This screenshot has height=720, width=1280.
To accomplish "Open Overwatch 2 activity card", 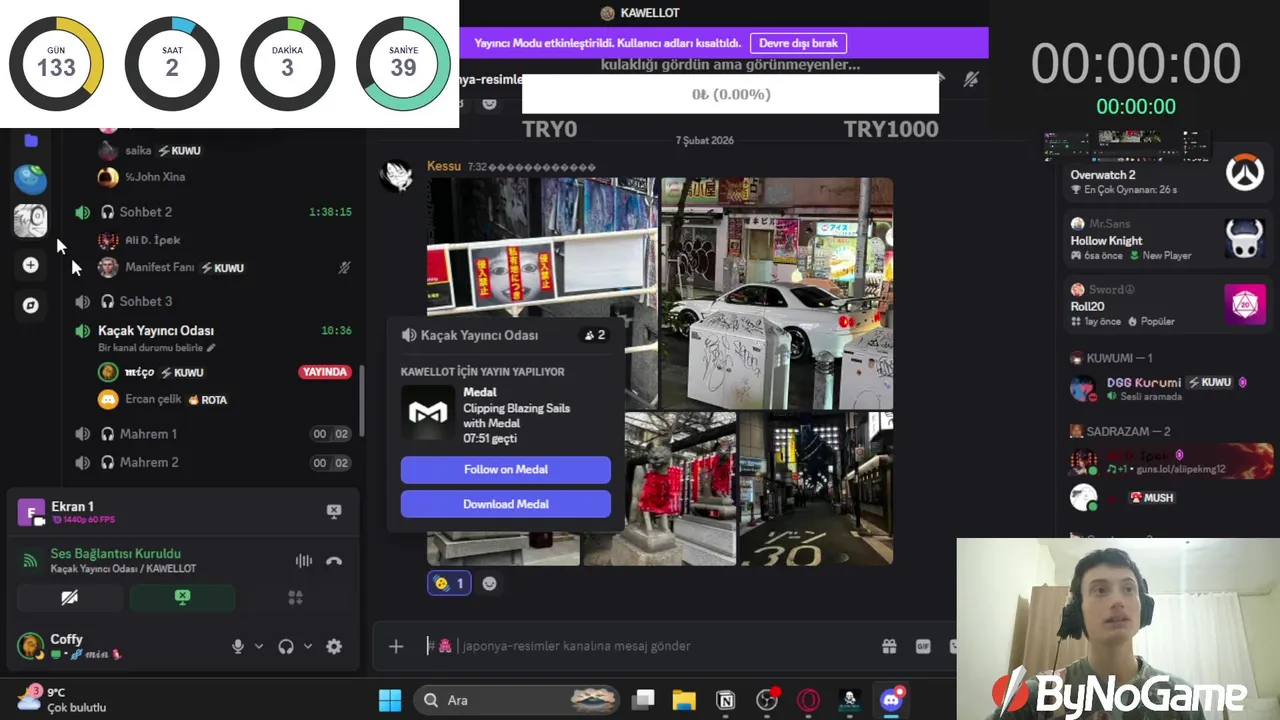I will coord(1166,174).
